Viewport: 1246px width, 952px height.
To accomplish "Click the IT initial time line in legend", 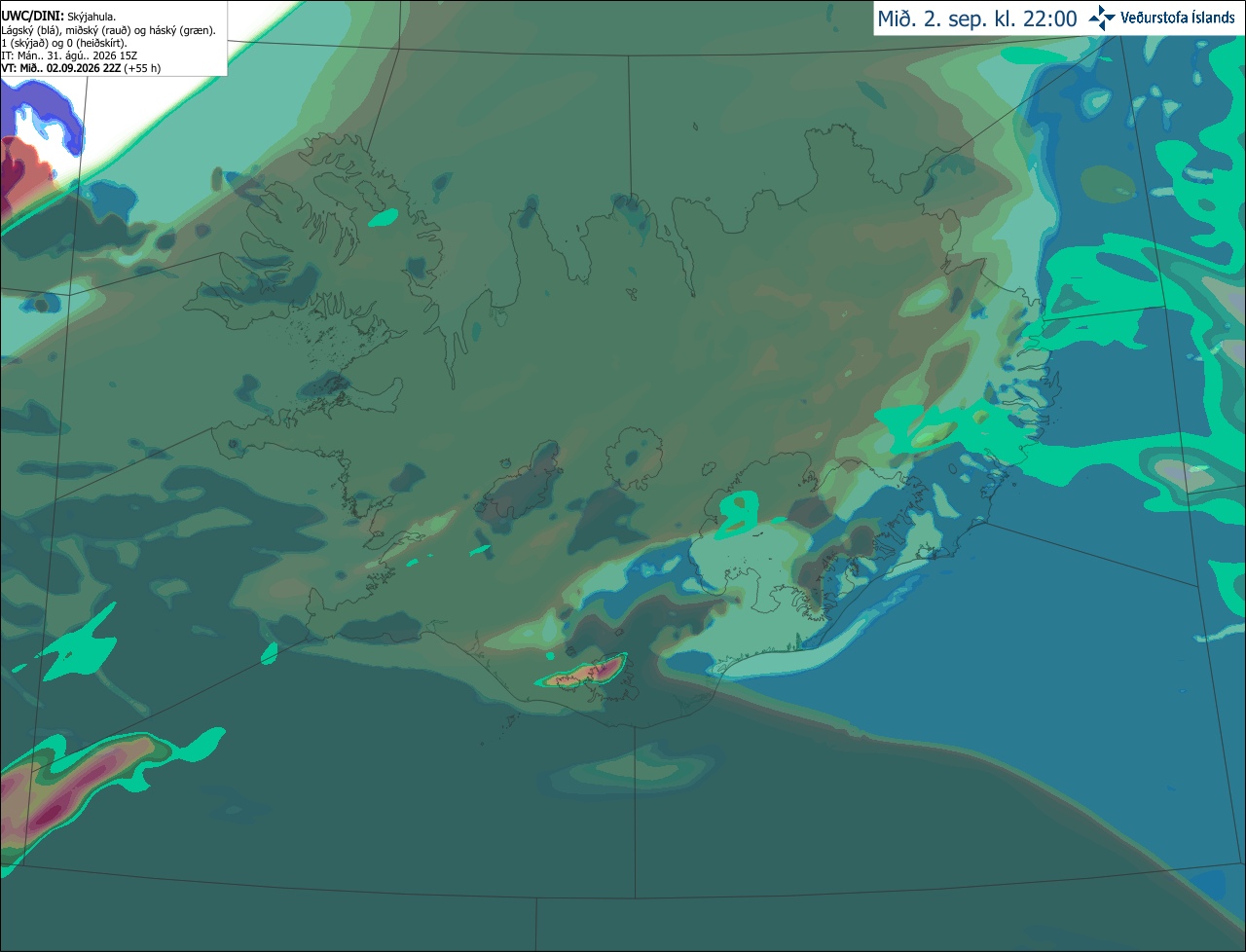I will pos(69,55).
